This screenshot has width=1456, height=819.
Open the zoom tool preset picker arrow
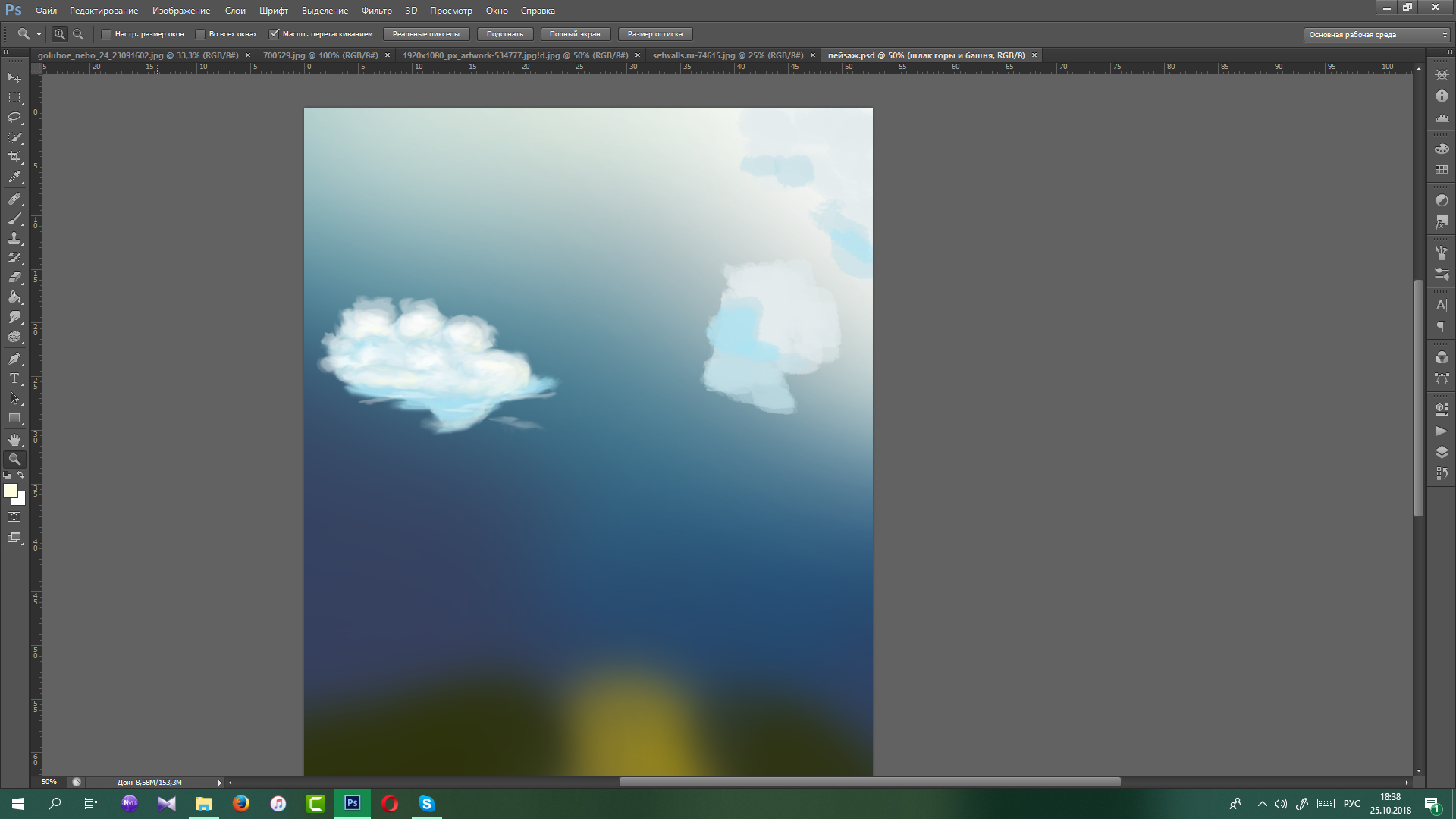(39, 34)
